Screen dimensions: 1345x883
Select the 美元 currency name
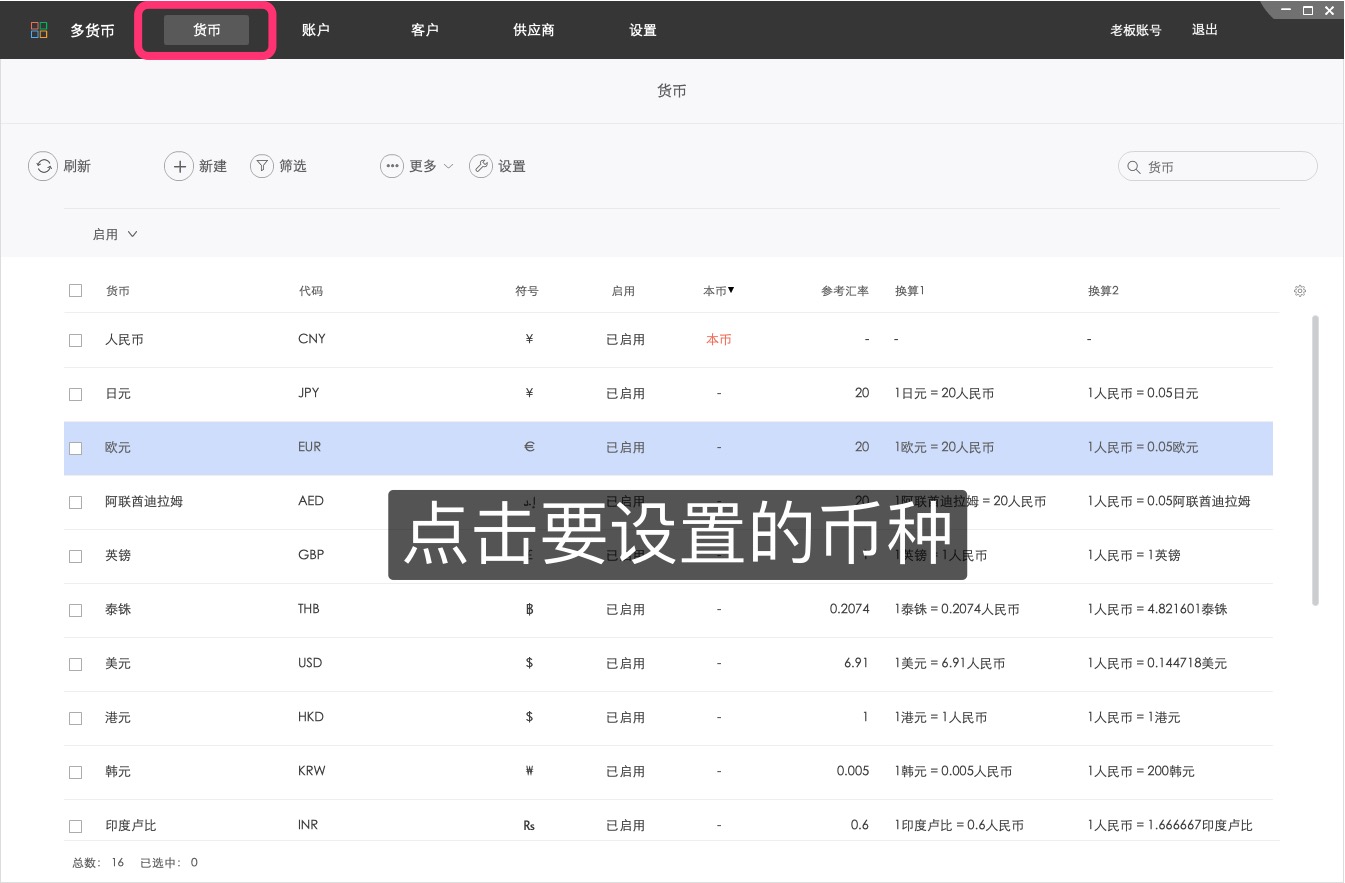pyautogui.click(x=118, y=664)
